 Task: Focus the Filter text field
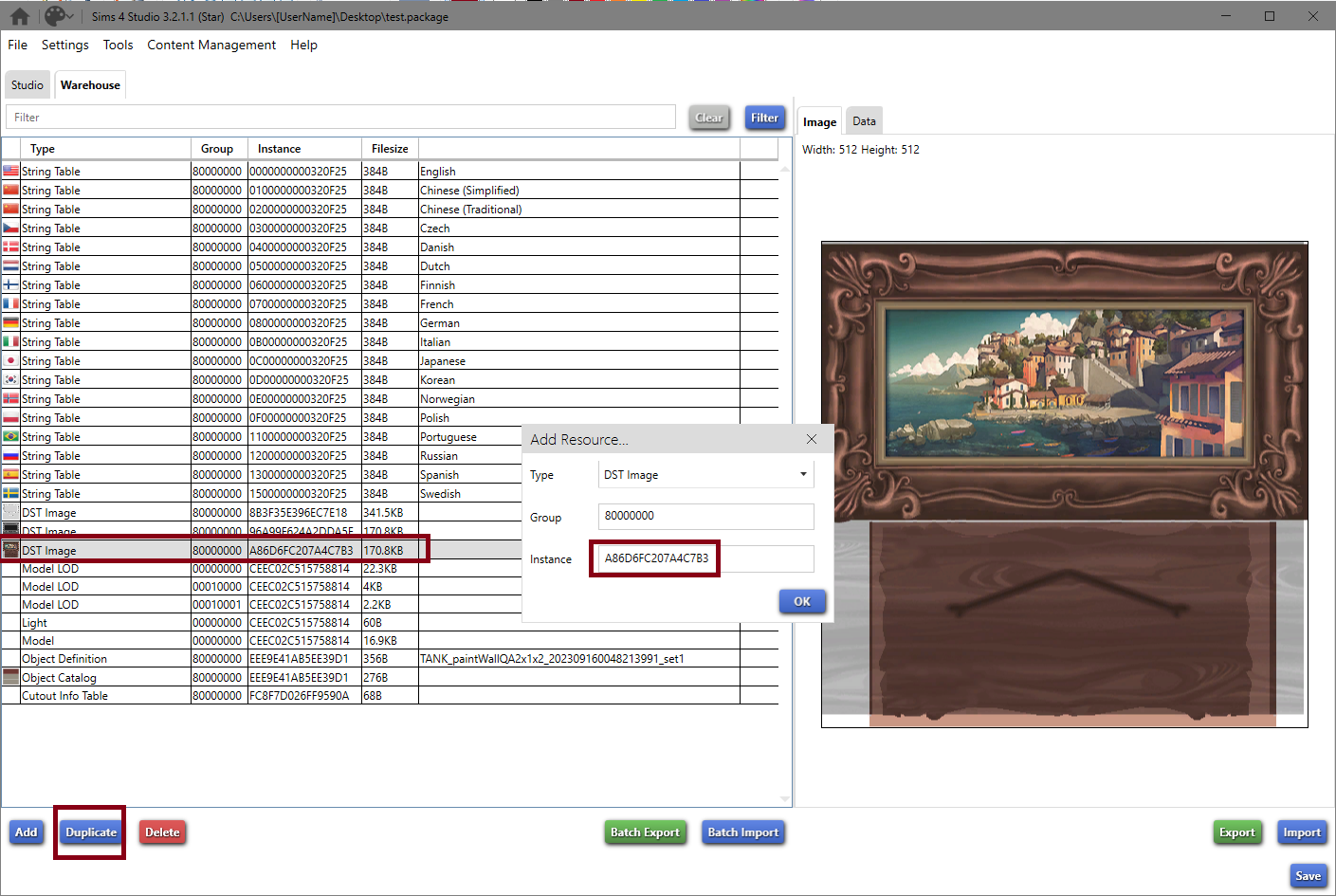[x=340, y=117]
